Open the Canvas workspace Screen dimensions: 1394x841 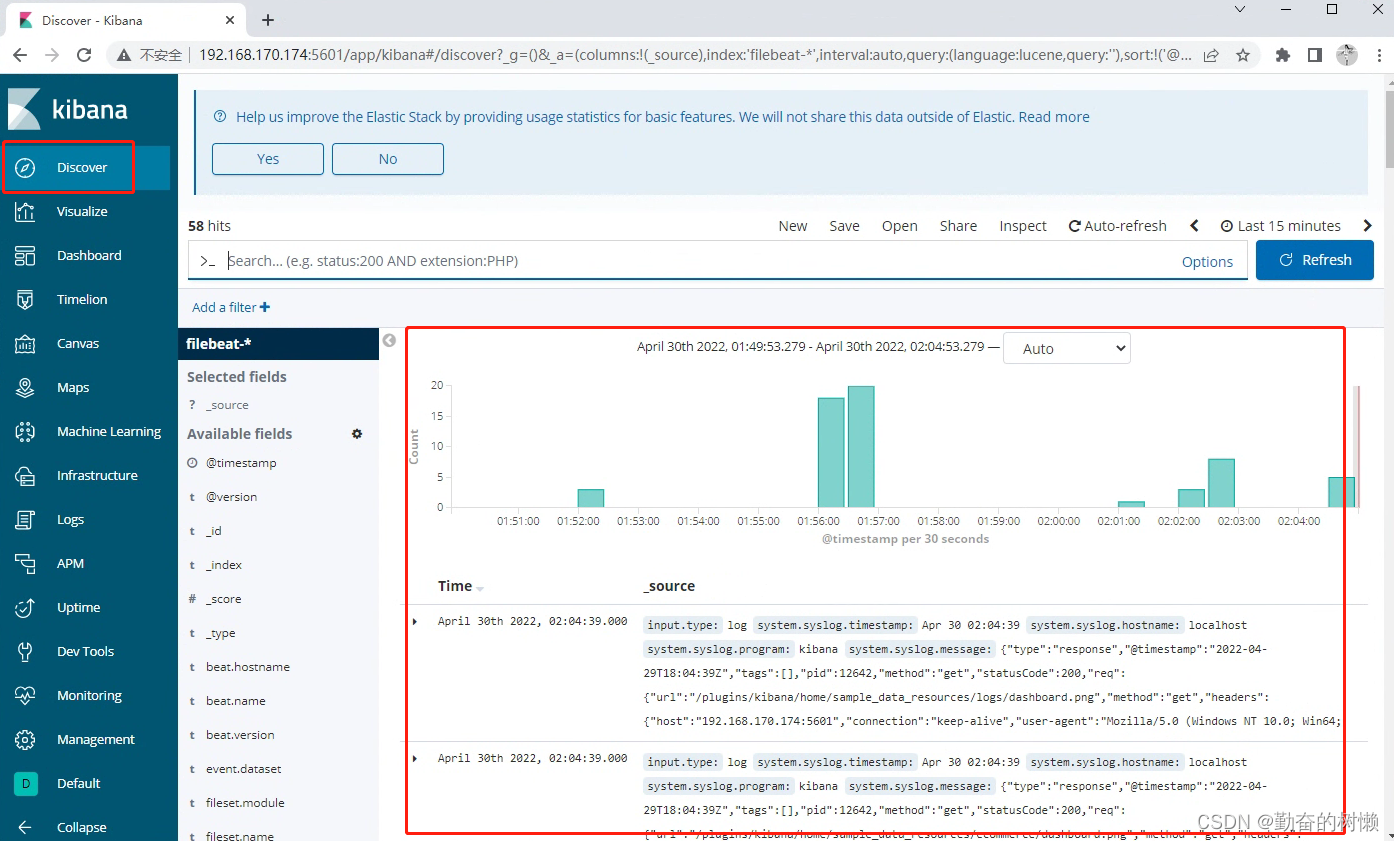pyautogui.click(x=78, y=343)
